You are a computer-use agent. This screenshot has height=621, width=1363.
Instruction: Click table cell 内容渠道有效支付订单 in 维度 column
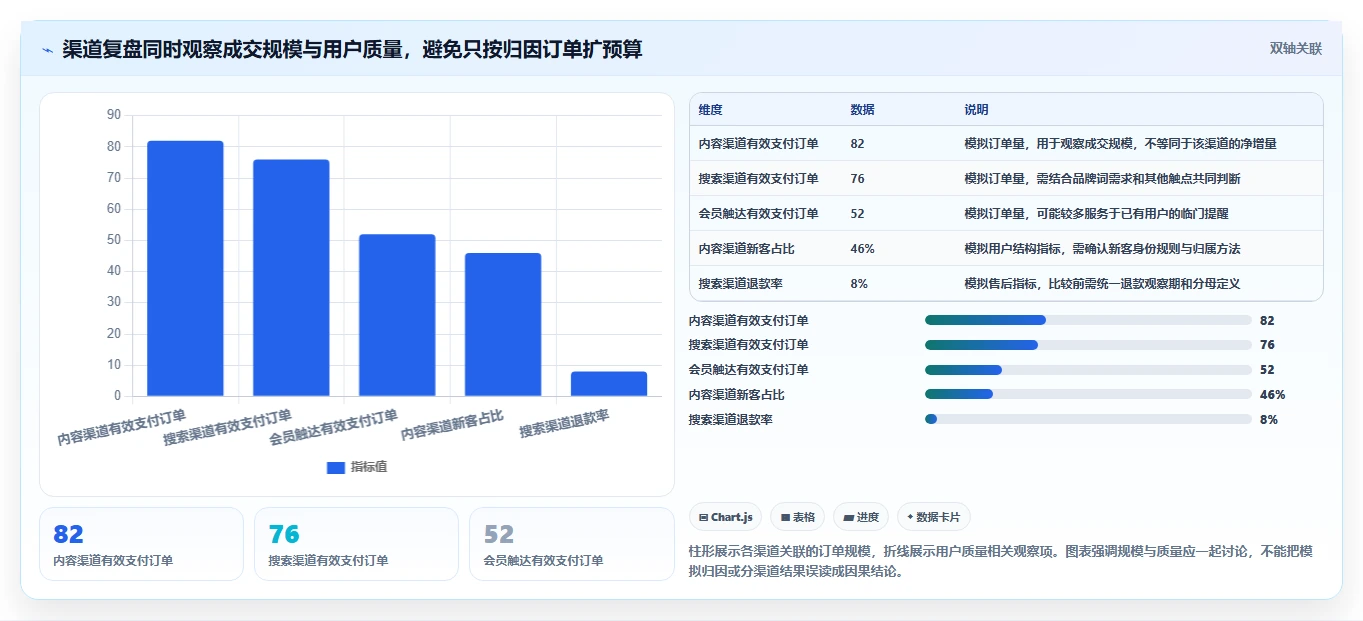[758, 143]
